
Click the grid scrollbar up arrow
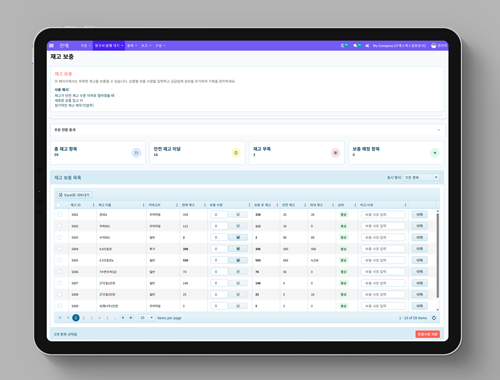coord(438,211)
